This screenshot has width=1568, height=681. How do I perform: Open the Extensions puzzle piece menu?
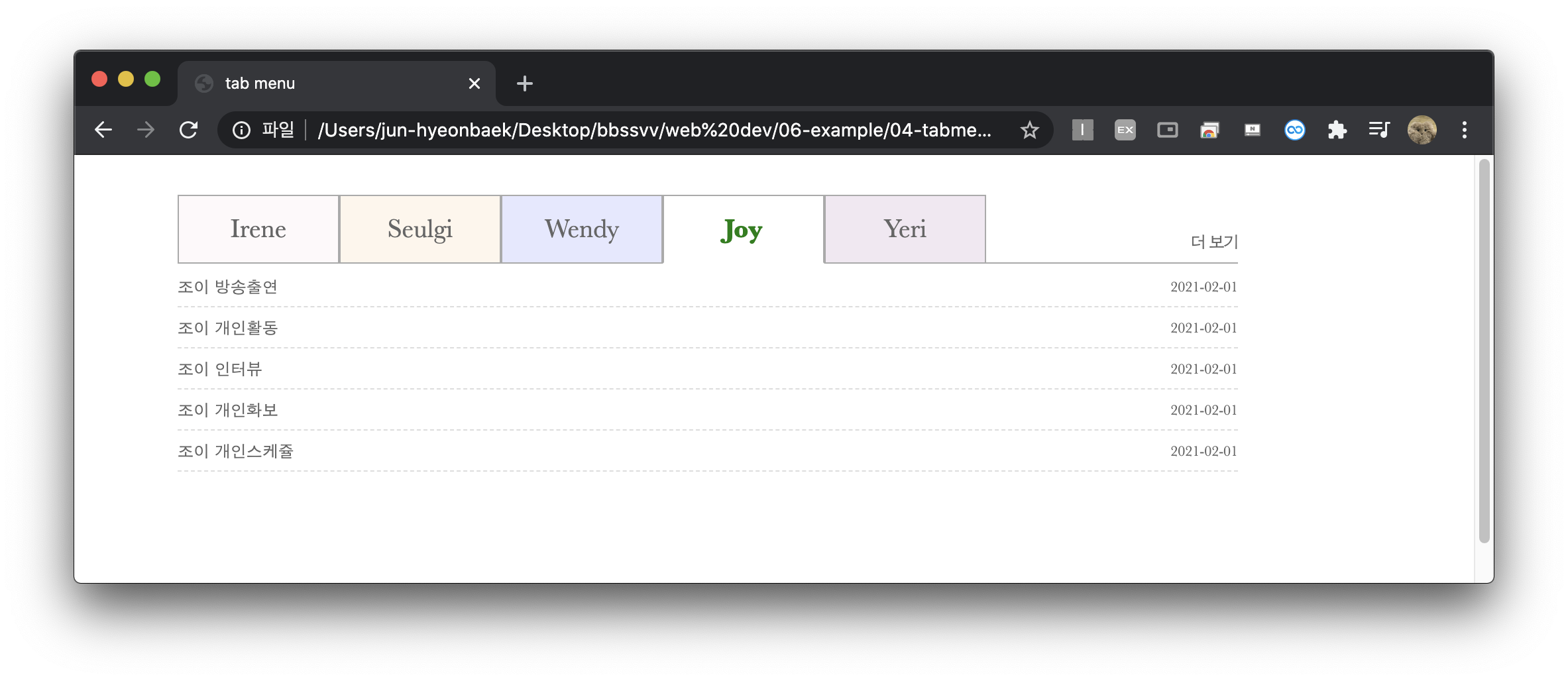(x=1337, y=130)
